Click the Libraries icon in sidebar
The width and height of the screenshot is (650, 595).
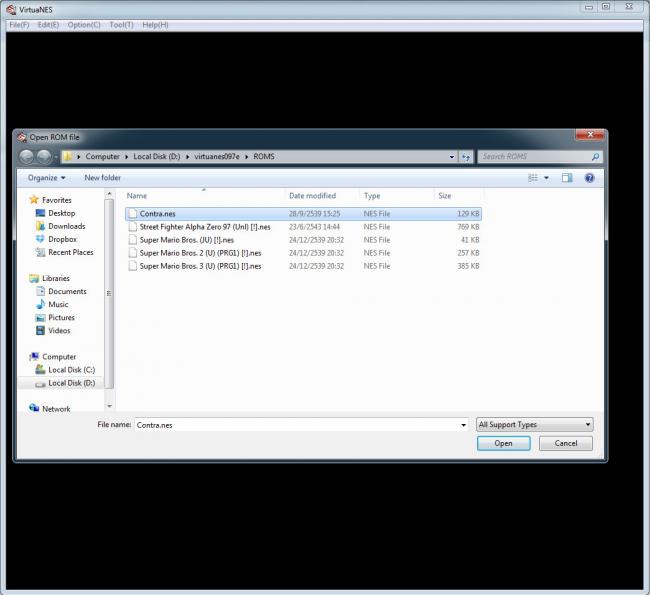tap(34, 278)
